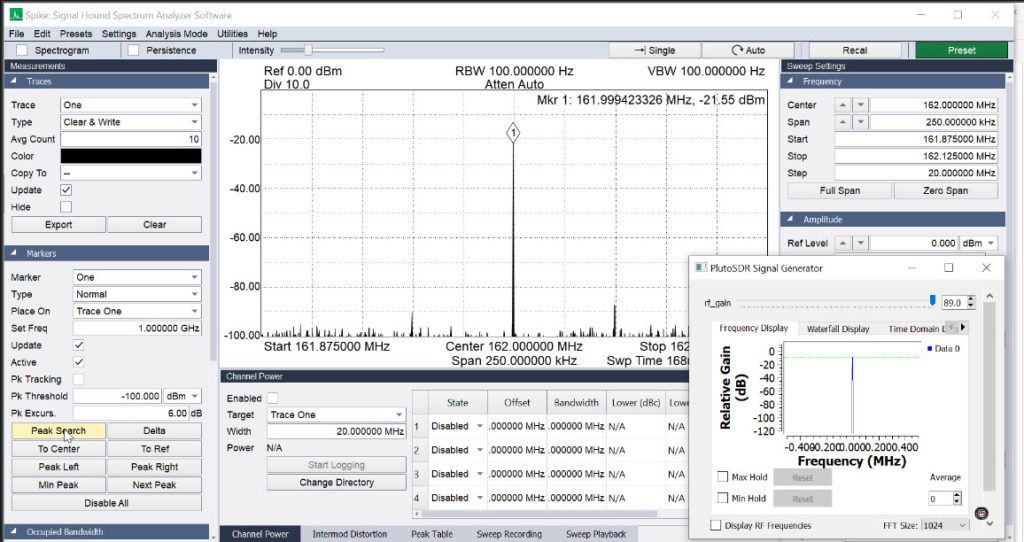The height and width of the screenshot is (542, 1024).
Task: Click the Center frequency up arrow
Action: pyautogui.click(x=843, y=104)
